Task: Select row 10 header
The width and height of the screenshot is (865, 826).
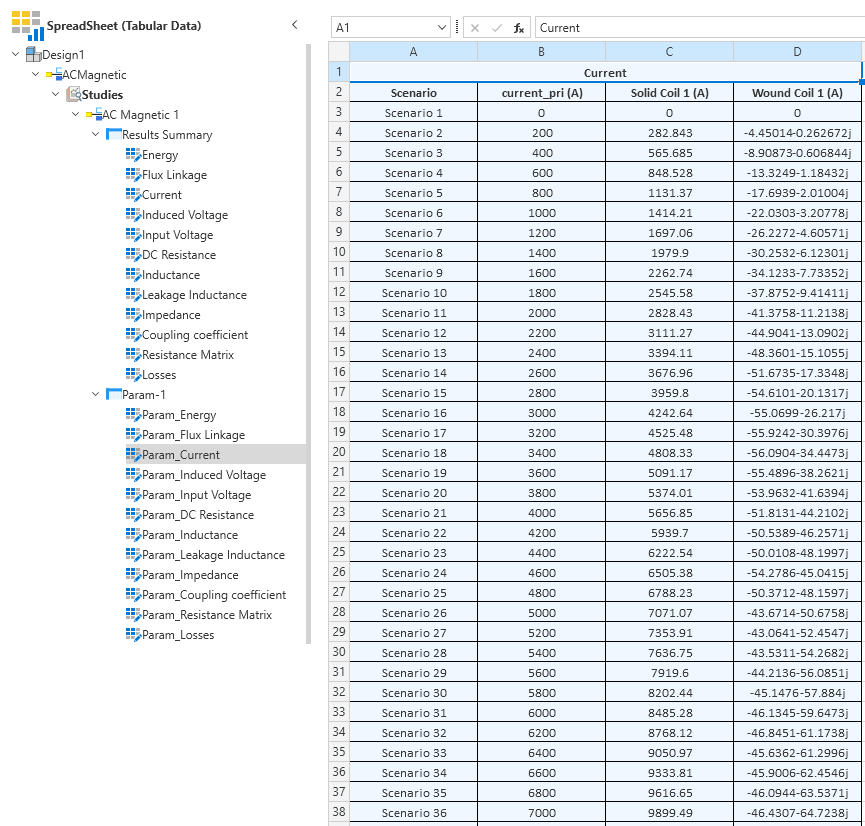Action: [x=339, y=252]
